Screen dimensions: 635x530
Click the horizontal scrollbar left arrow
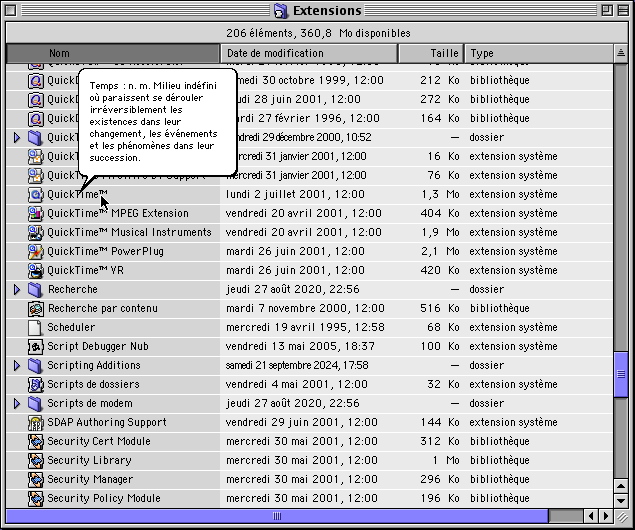pos(591,516)
